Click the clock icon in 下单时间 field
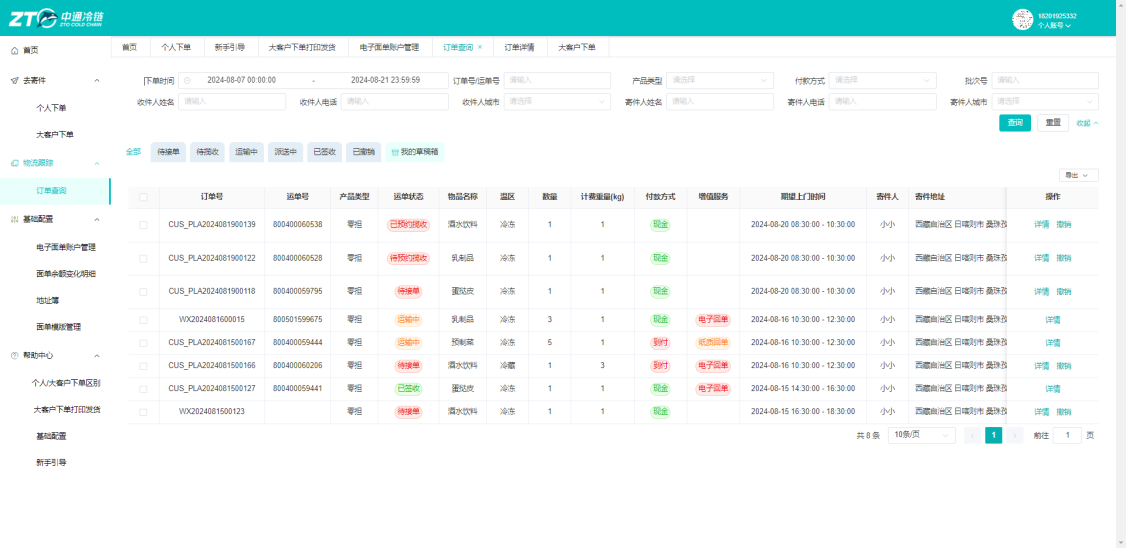1126x548 pixels. 187,80
